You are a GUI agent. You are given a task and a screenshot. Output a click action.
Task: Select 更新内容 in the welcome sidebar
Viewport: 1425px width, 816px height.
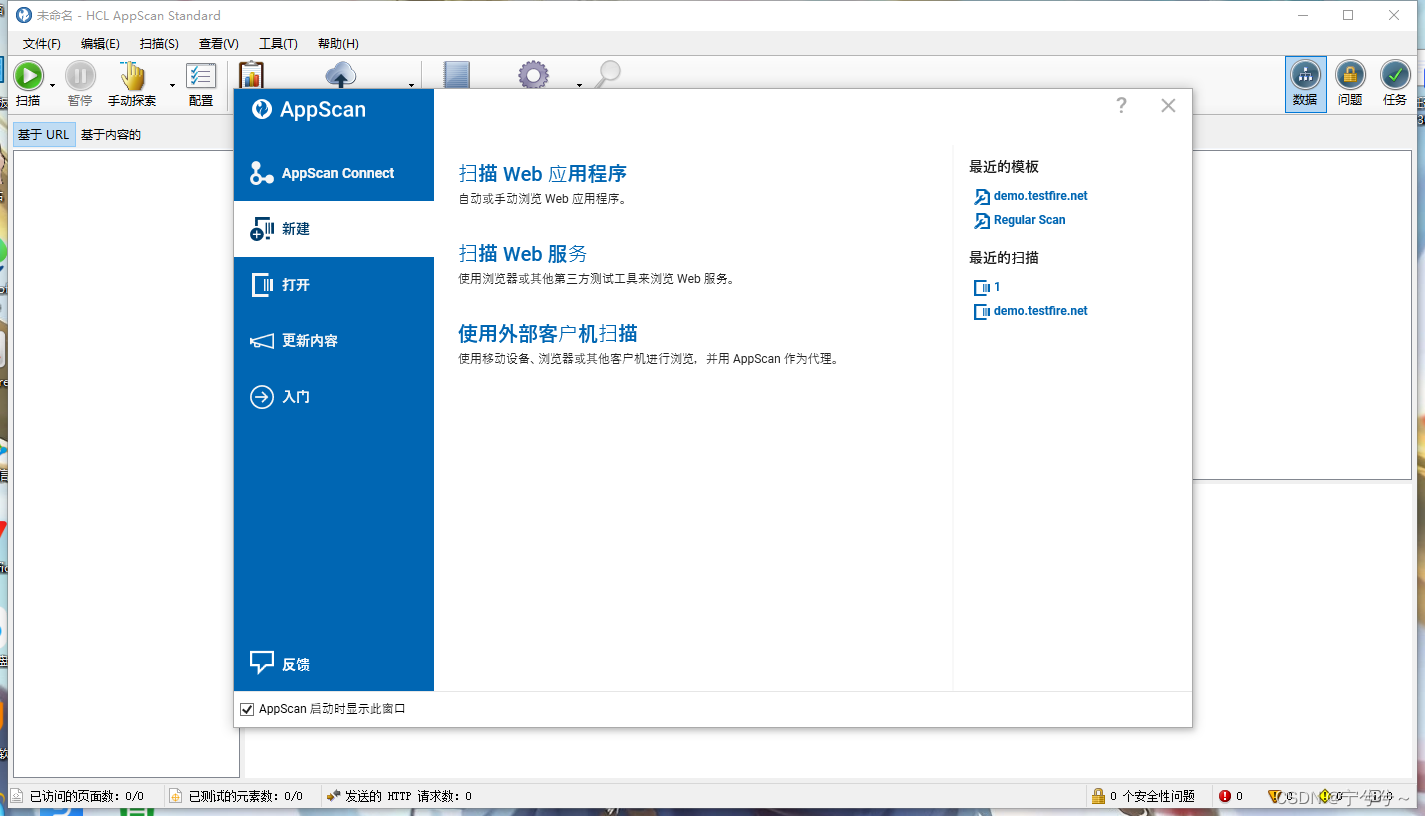tap(334, 341)
